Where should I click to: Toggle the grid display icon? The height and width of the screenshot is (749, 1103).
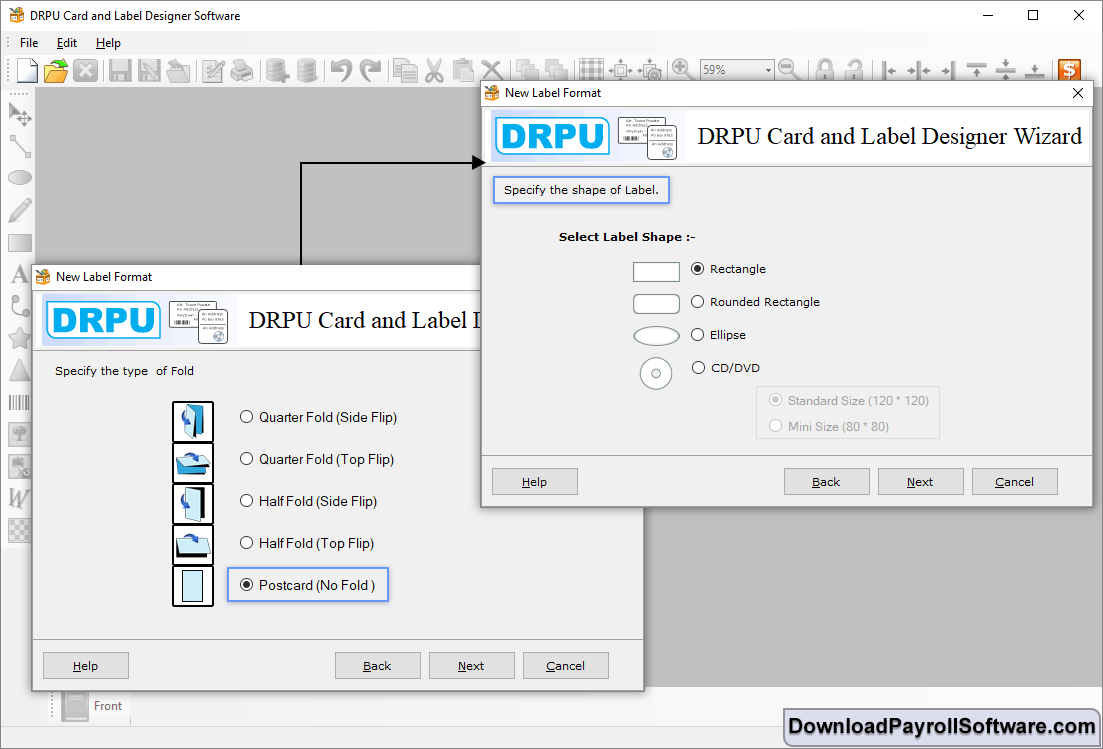pyautogui.click(x=591, y=70)
